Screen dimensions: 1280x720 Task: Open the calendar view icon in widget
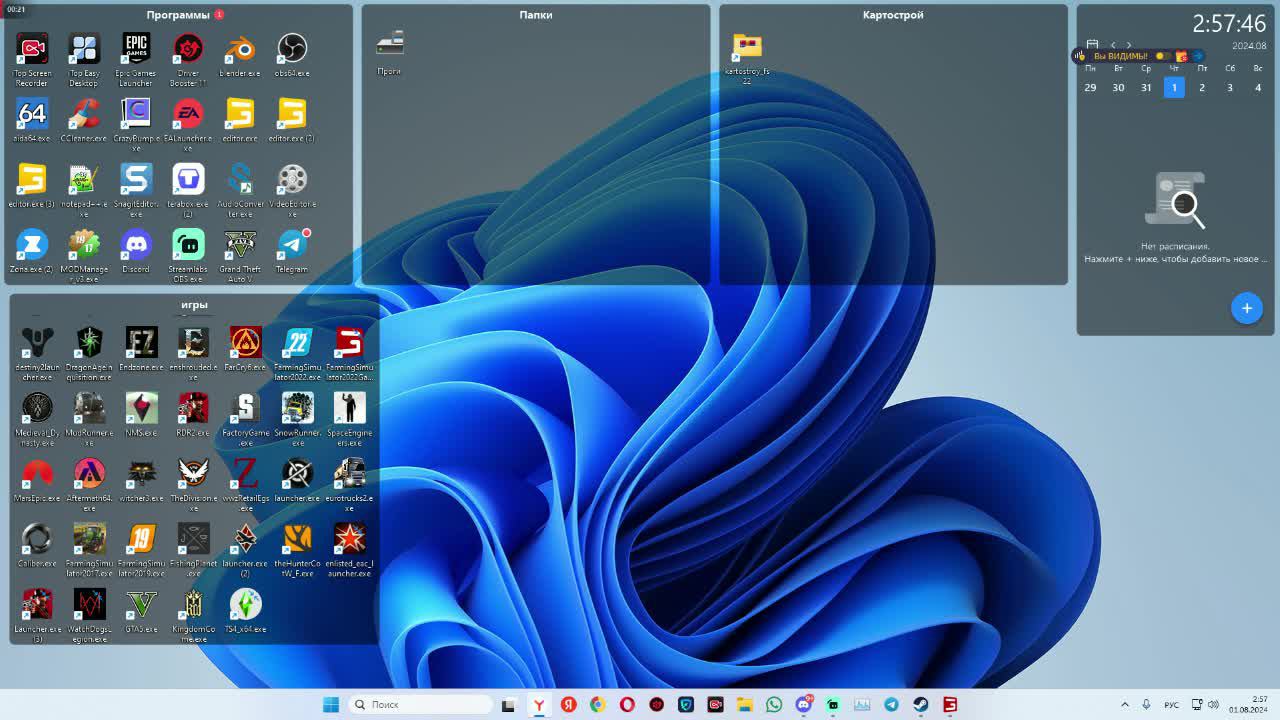pos(1092,45)
